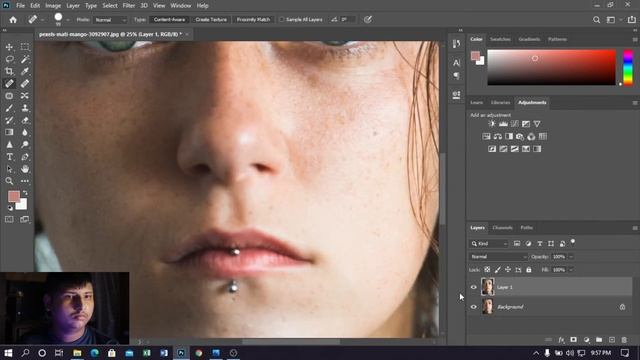
Task: Switch to the Channels tab
Action: click(502, 228)
